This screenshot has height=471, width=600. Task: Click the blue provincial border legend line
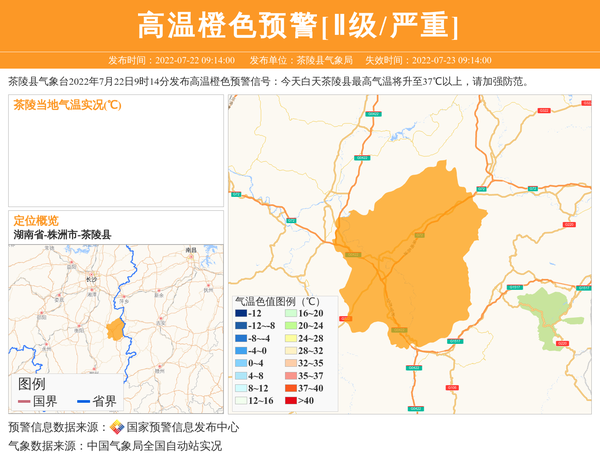(82, 402)
